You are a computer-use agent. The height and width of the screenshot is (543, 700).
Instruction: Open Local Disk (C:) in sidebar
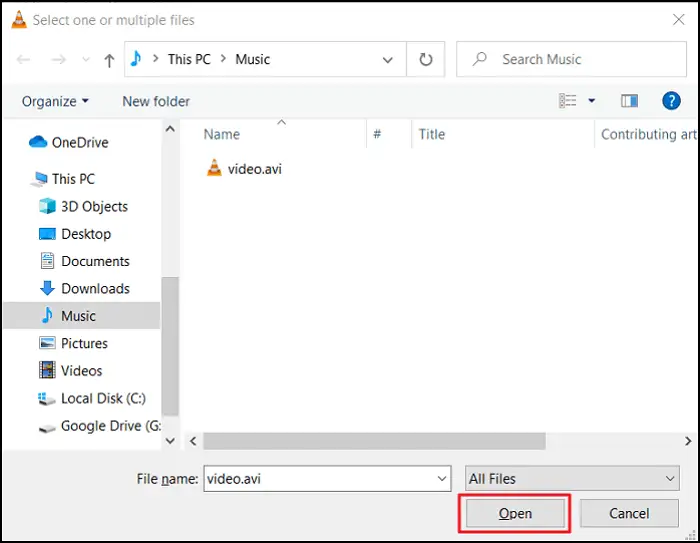coord(101,398)
